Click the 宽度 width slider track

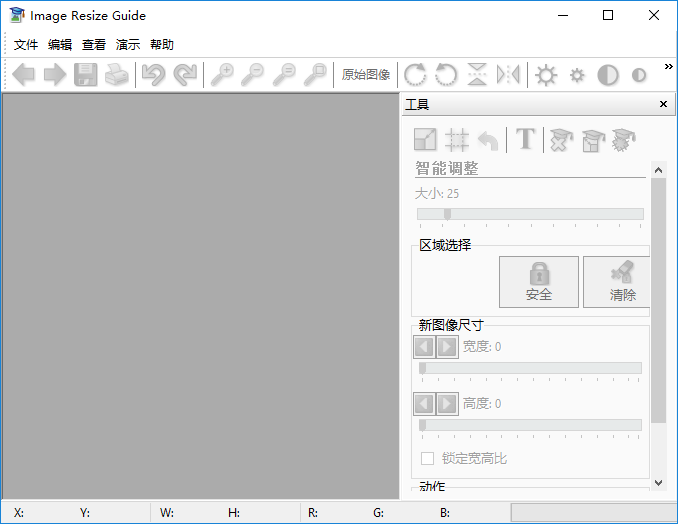[530, 368]
